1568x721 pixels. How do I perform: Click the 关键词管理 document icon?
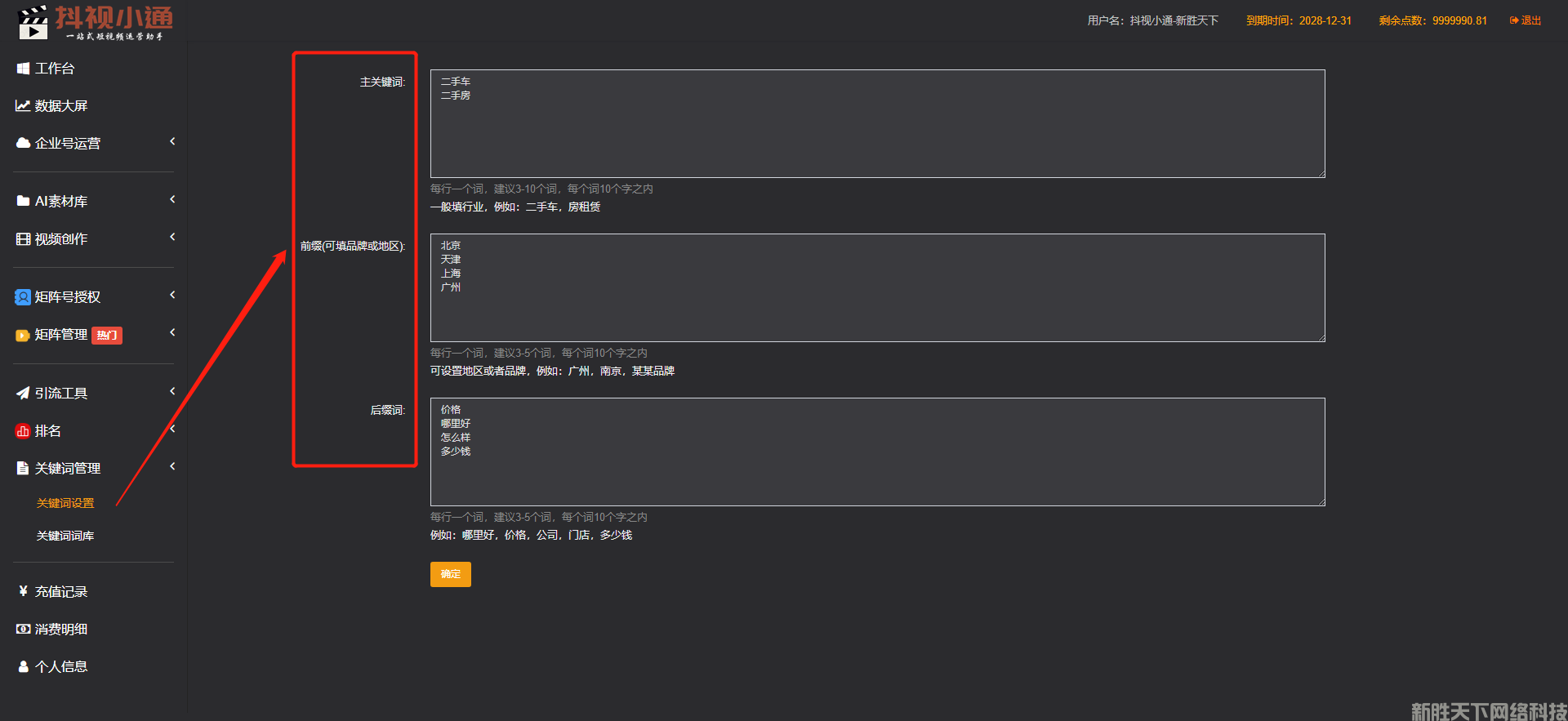tap(23, 469)
